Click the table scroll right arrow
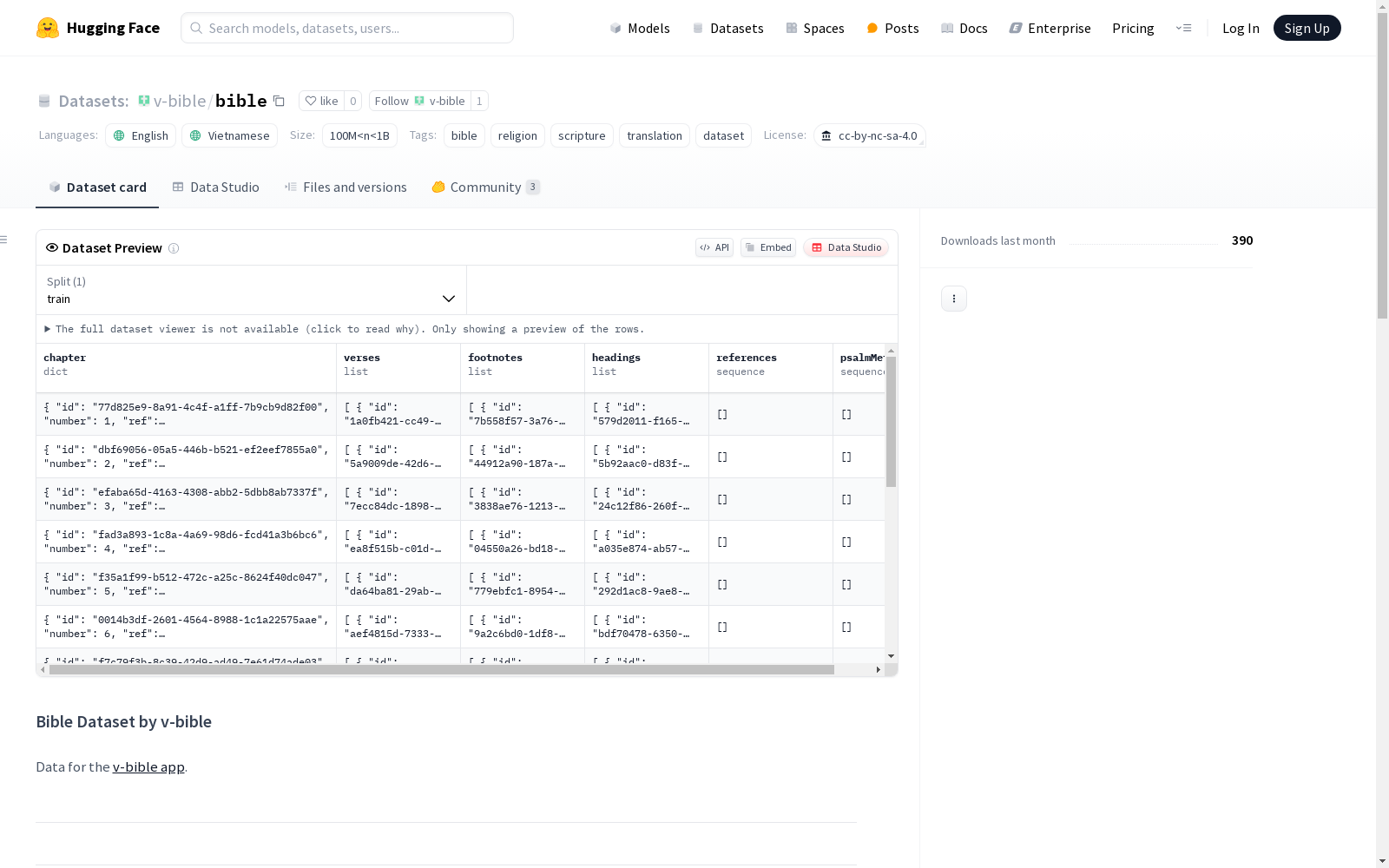Image resolution: width=1389 pixels, height=868 pixels. 878,670
